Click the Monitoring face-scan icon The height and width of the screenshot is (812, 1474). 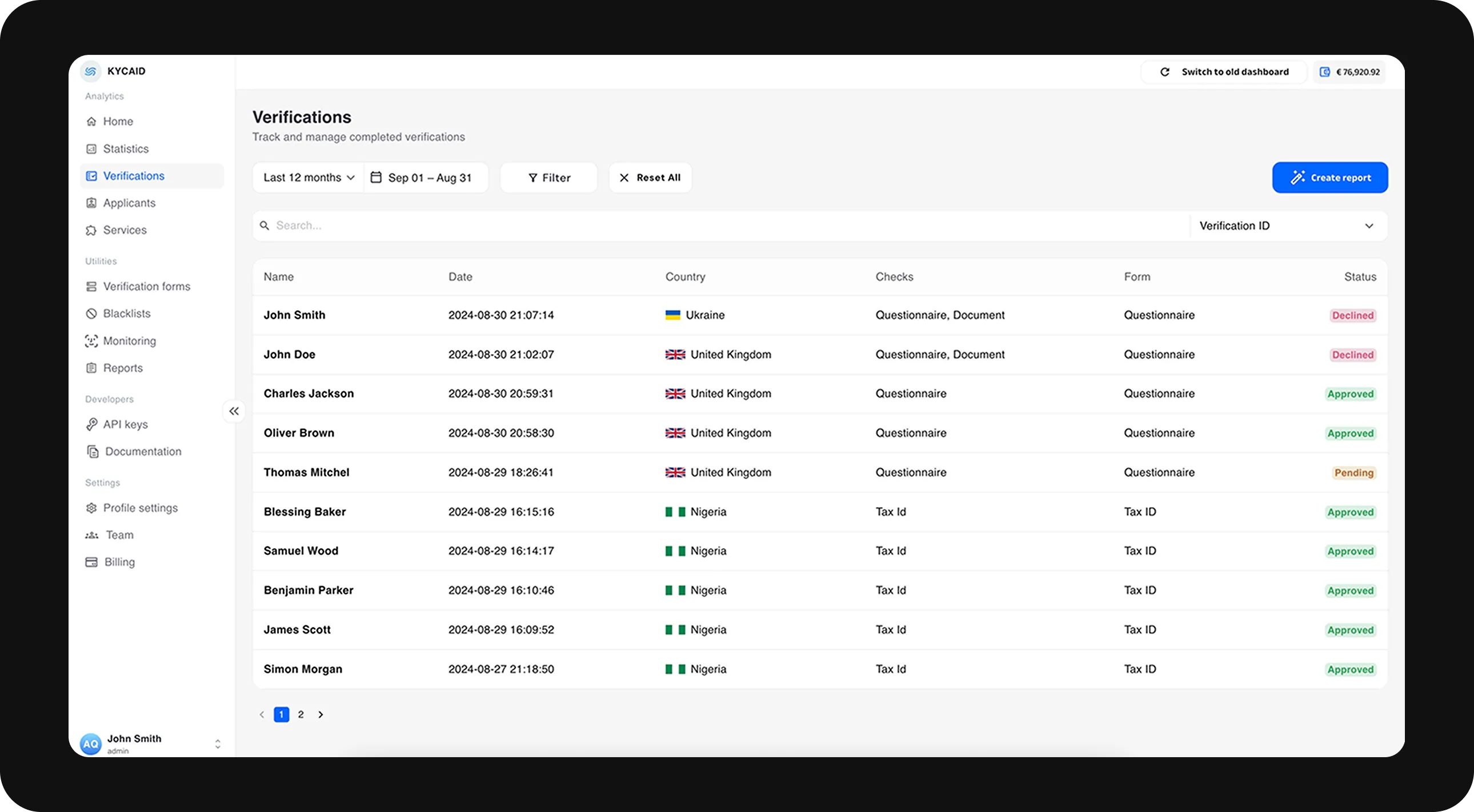91,341
